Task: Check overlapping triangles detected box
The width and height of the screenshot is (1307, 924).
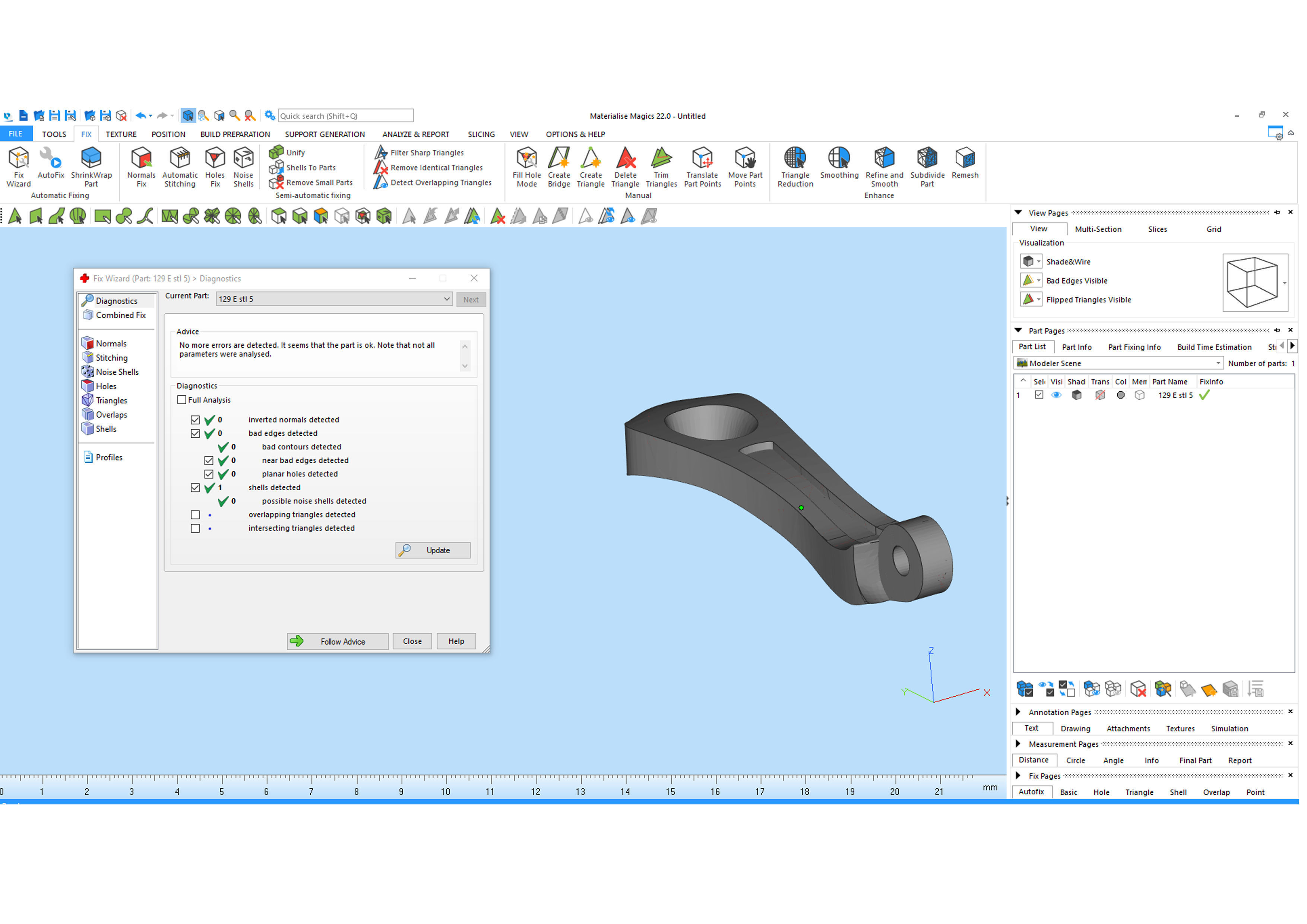Action: point(195,515)
